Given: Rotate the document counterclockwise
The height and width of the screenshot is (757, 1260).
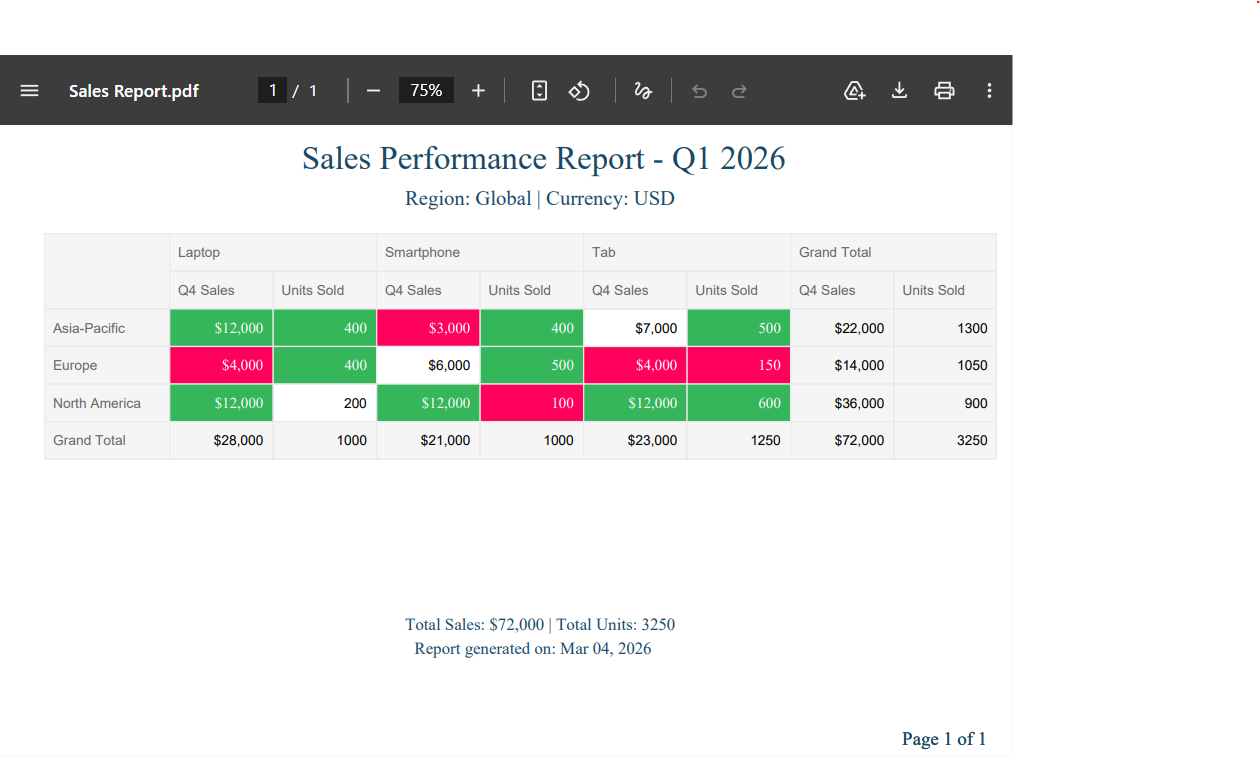Looking at the screenshot, I should point(579,91).
